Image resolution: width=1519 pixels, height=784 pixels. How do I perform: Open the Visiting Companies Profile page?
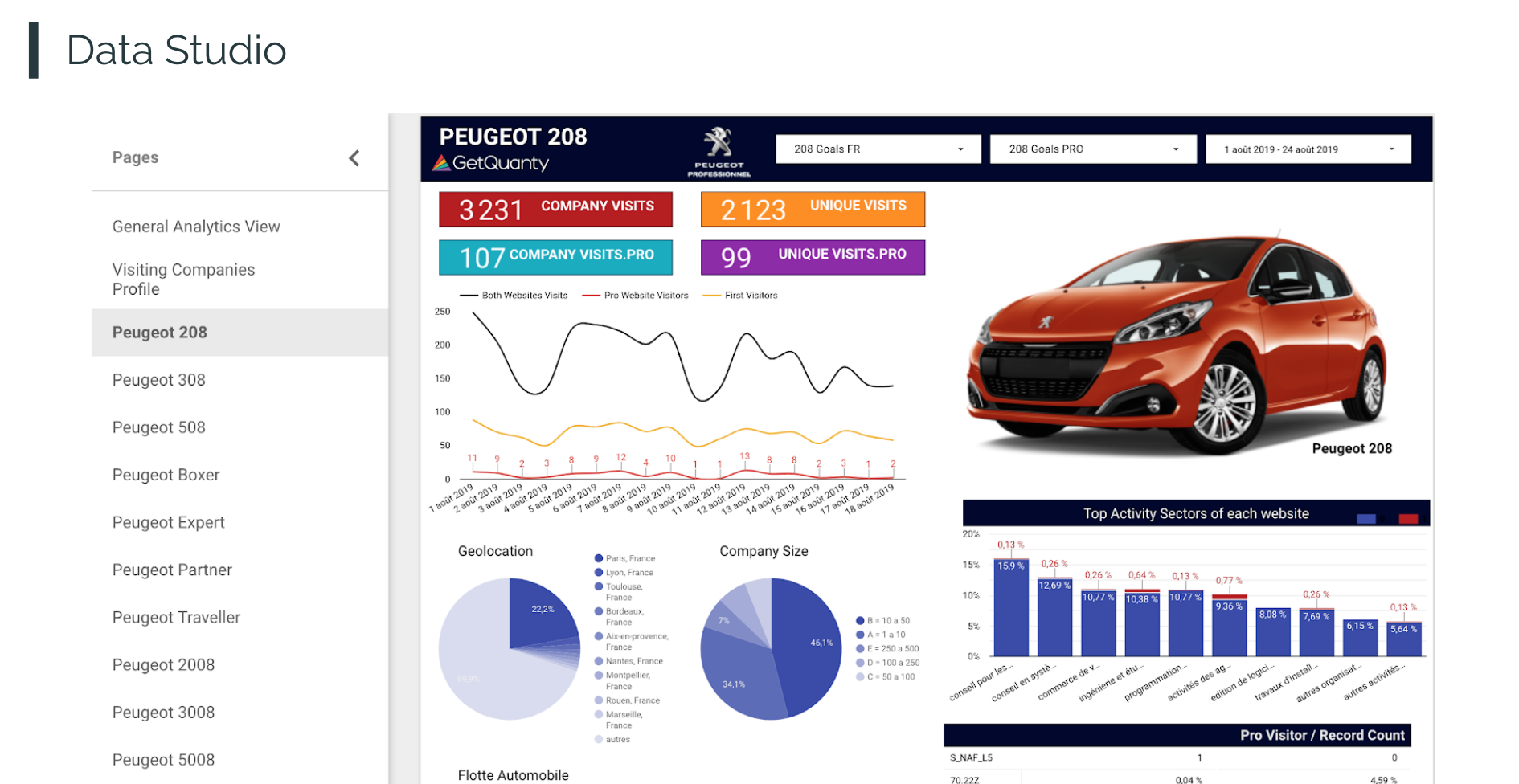(183, 280)
